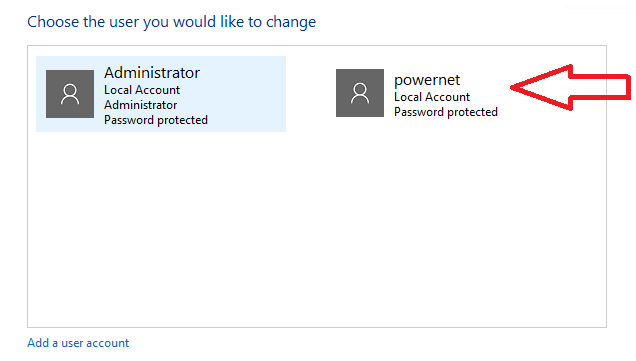Click the Administrator role line below Local Account
The height and width of the screenshot is (361, 636).
(140, 105)
